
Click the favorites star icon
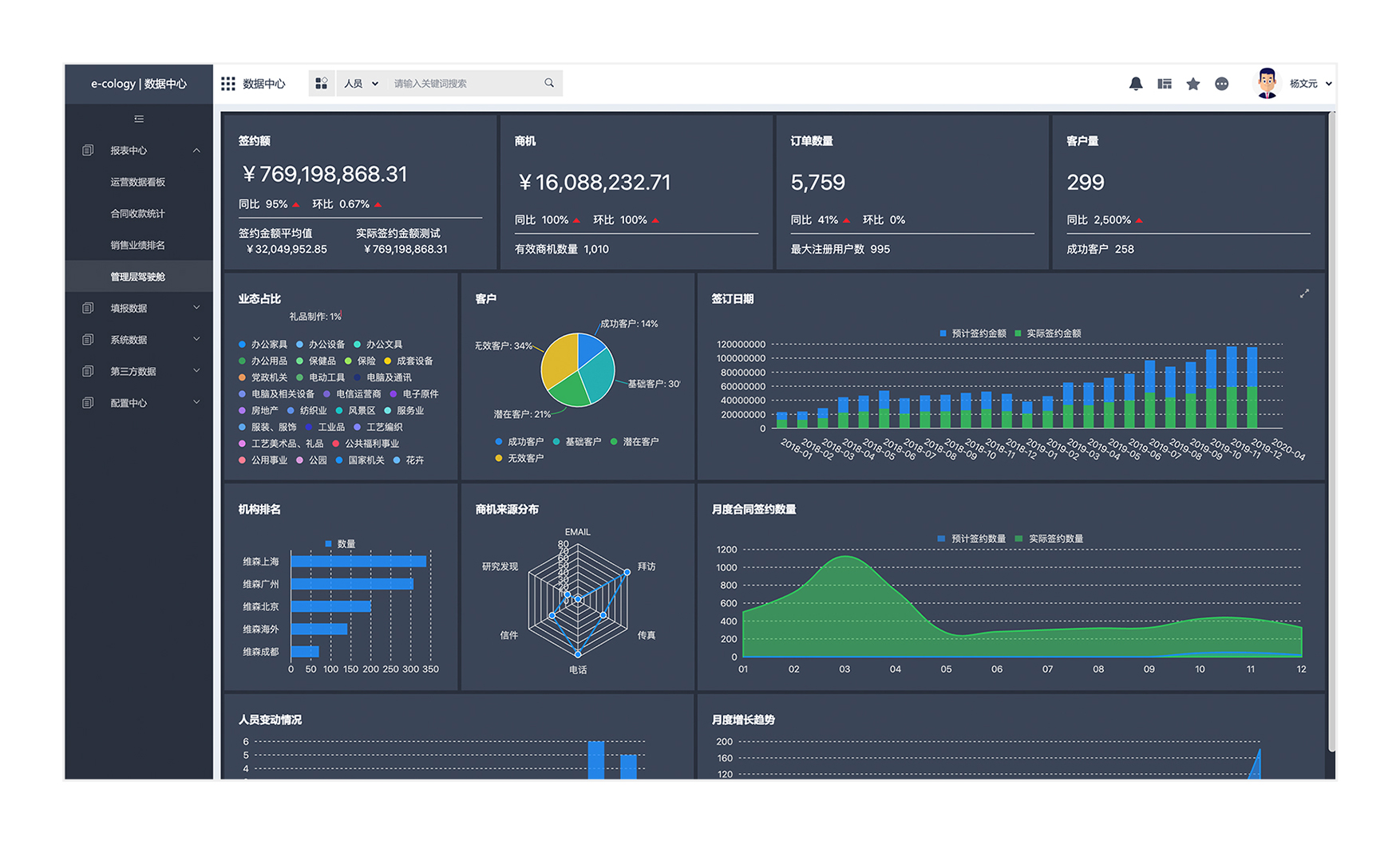click(1192, 84)
